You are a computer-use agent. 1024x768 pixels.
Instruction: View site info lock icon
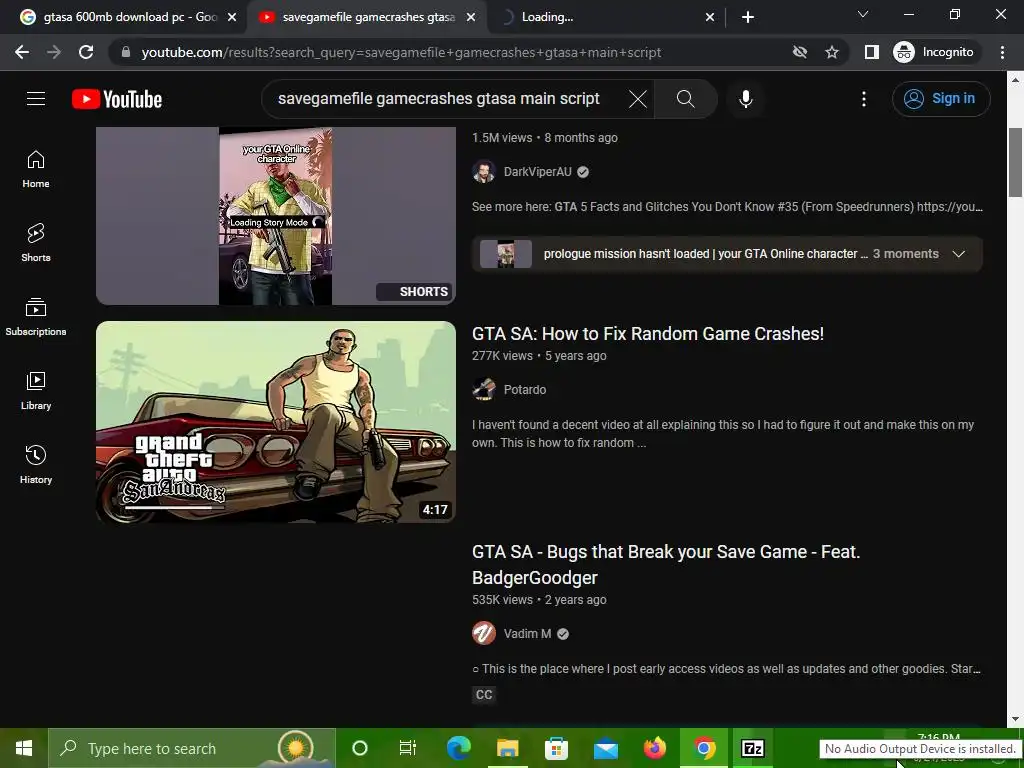[x=126, y=52]
